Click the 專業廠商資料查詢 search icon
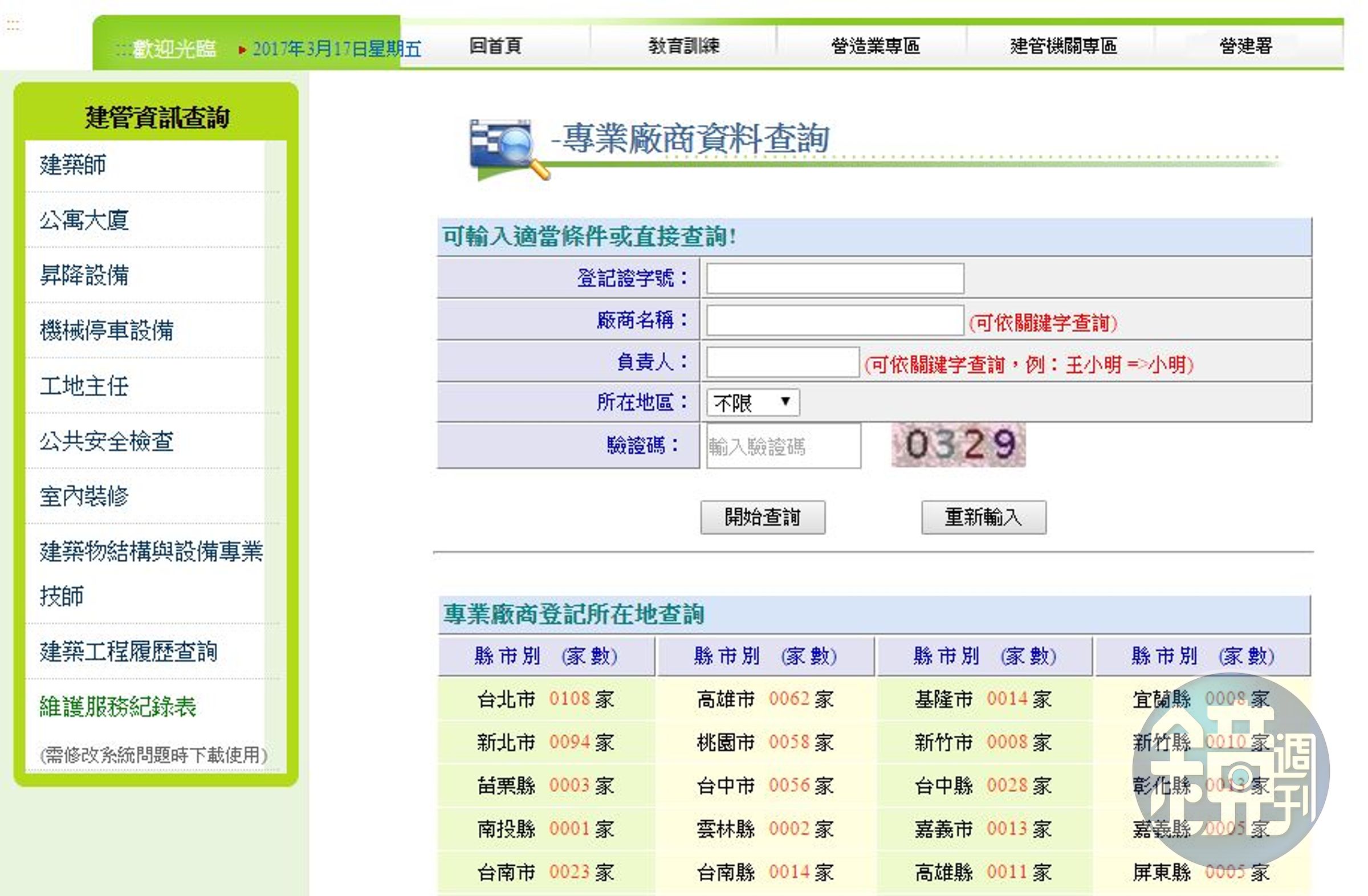The height and width of the screenshot is (896, 1368). 509,149
